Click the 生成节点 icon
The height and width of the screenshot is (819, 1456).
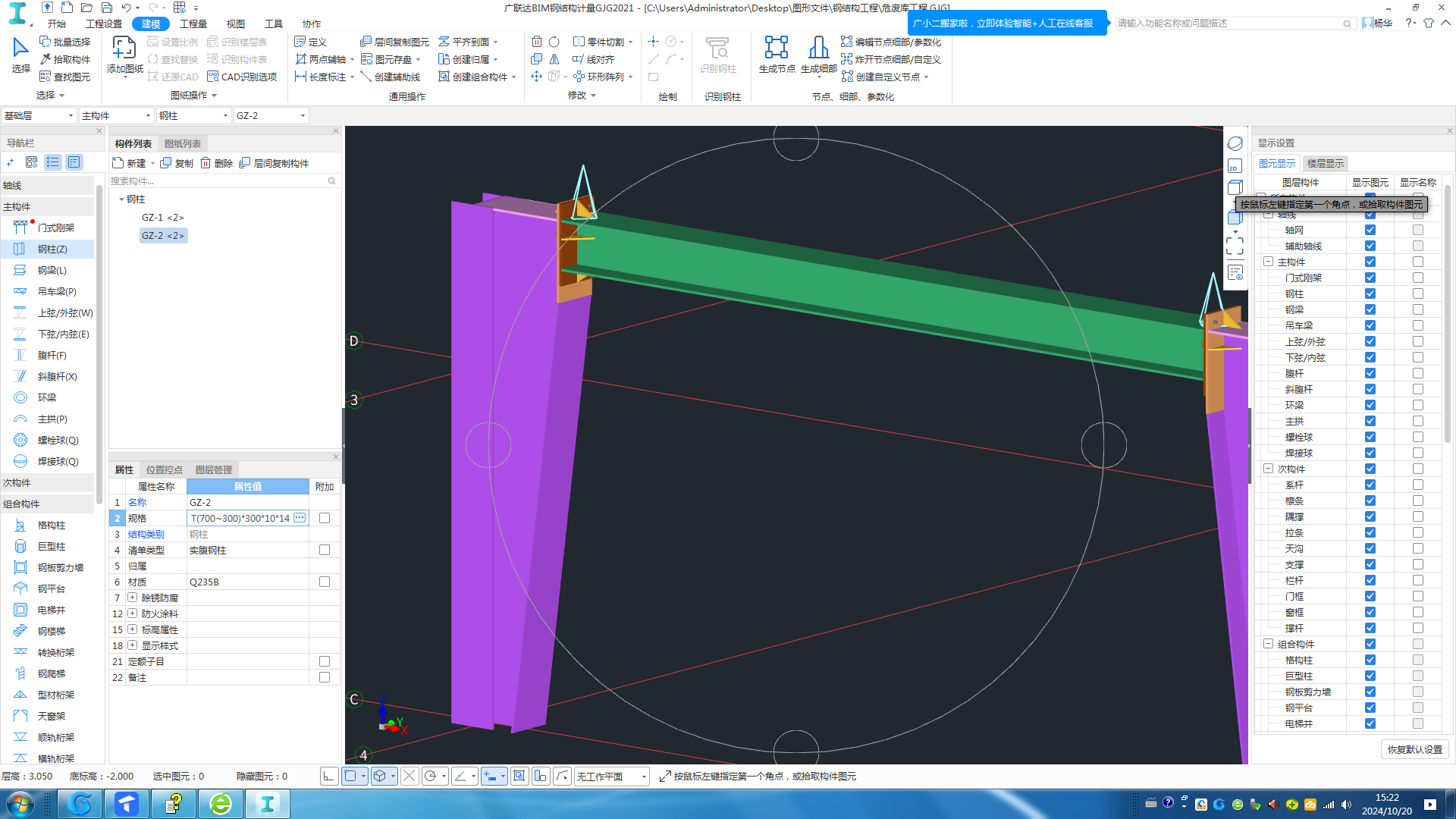[776, 47]
